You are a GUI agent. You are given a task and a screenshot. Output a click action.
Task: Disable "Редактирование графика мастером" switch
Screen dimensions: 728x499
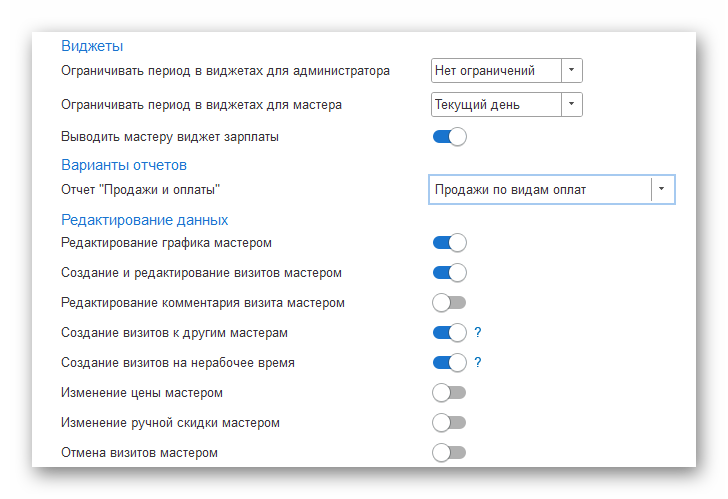(x=449, y=243)
